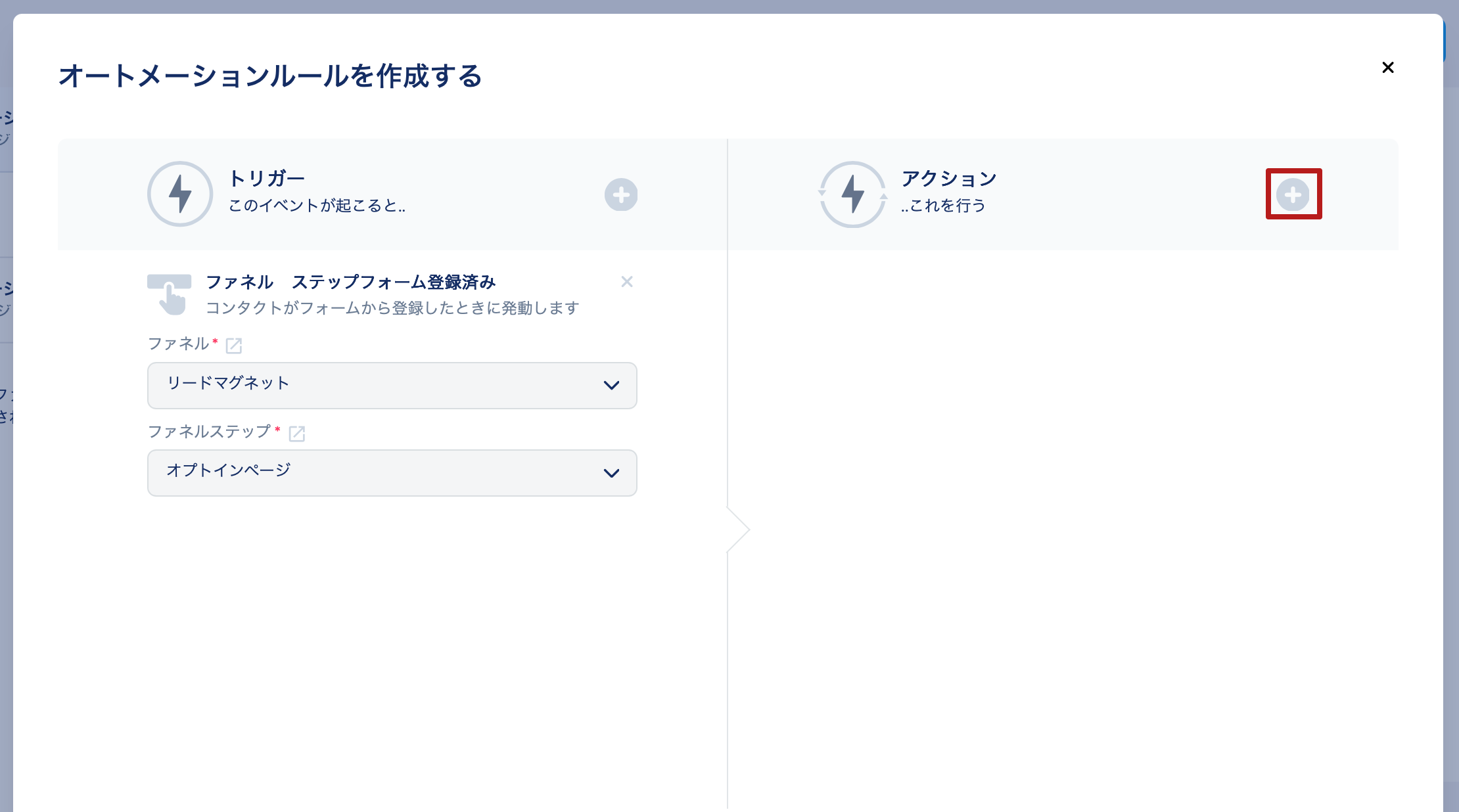Click the trigger lightning bolt icon
This screenshot has height=812, width=1459.
point(180,194)
